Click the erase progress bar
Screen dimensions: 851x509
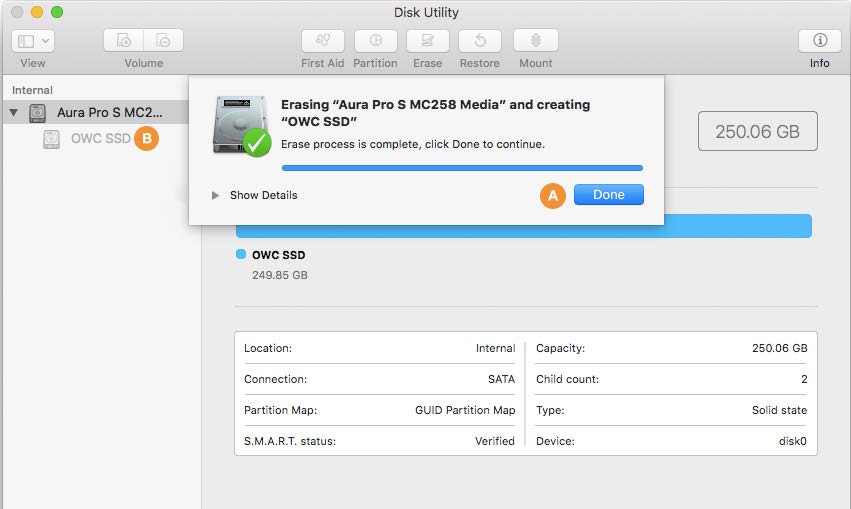point(462,168)
